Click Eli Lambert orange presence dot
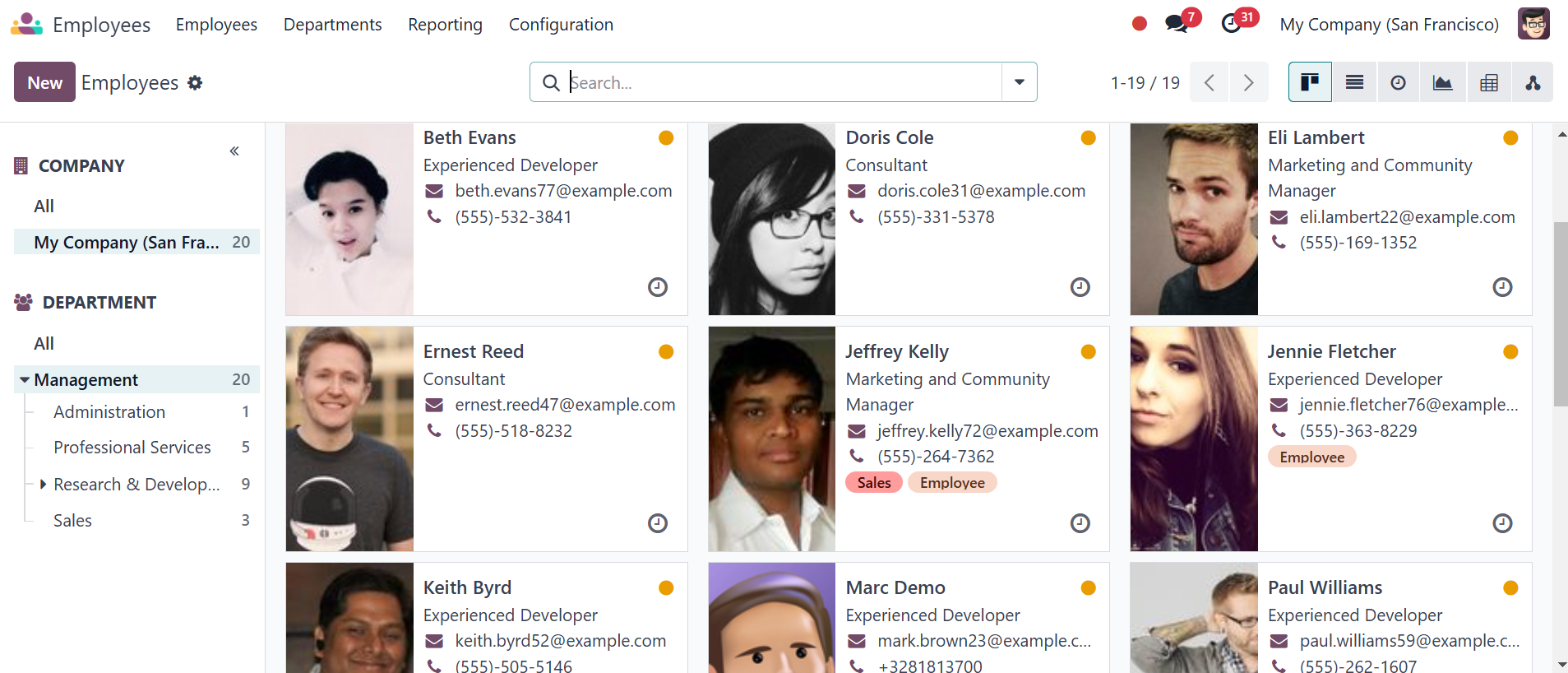Image resolution: width=1568 pixels, height=673 pixels. pos(1510,137)
